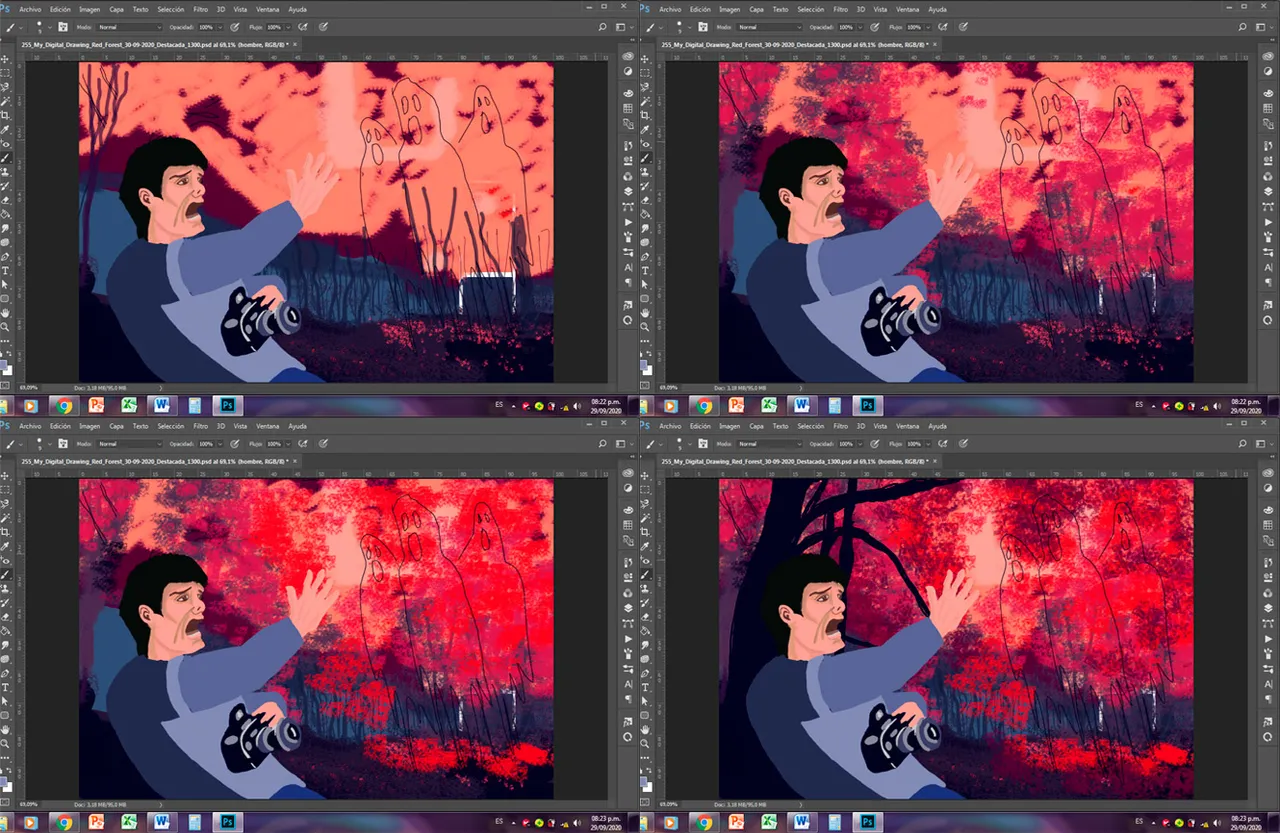Open the Opacidad dropdown in top-left window
The image size is (1280, 833).
(220, 27)
